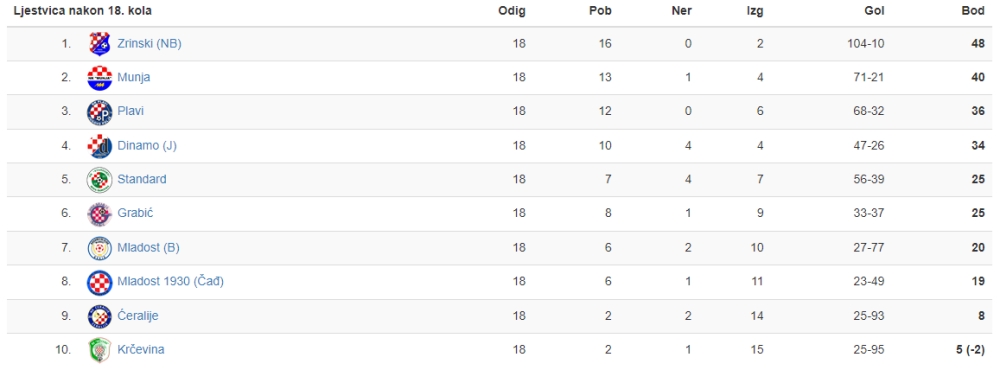Click the Dinamo (J) club crest
The width and height of the screenshot is (1000, 370).
coord(99,146)
